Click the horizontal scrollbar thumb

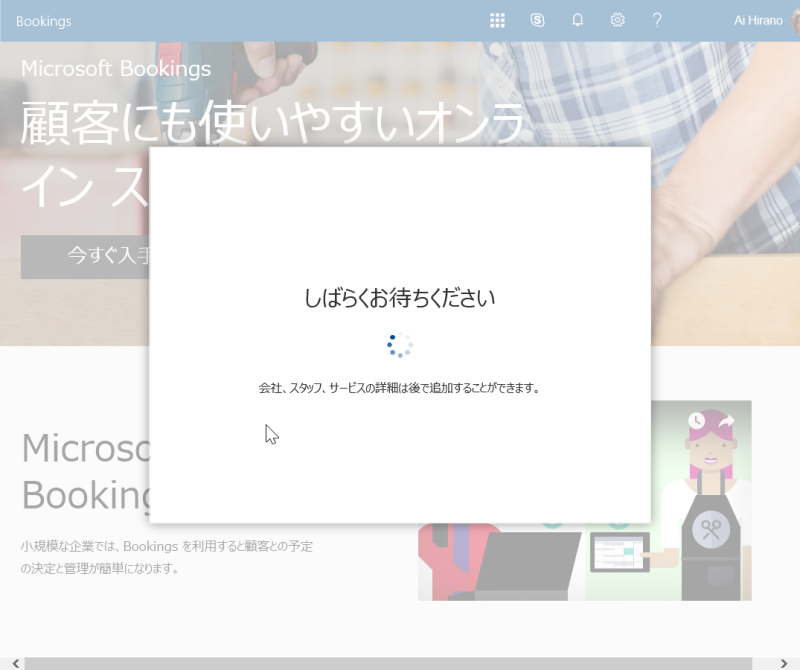tap(388, 663)
